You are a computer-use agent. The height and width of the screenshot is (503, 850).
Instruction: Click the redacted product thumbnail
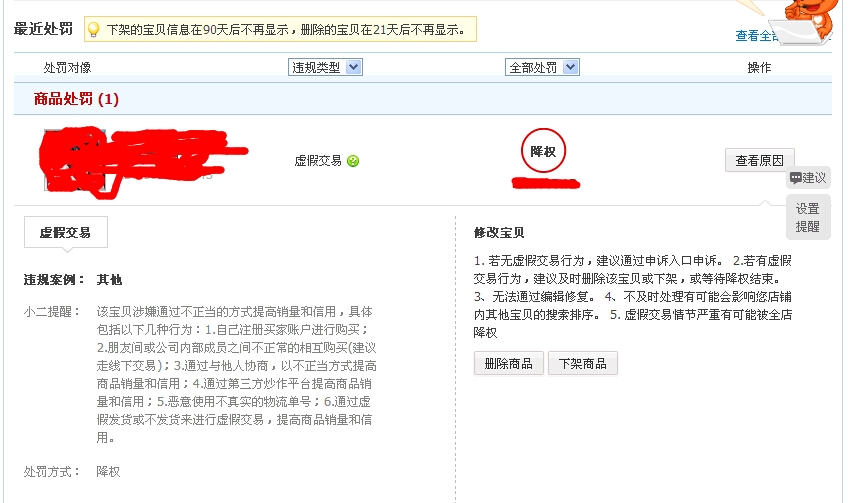pos(75,160)
